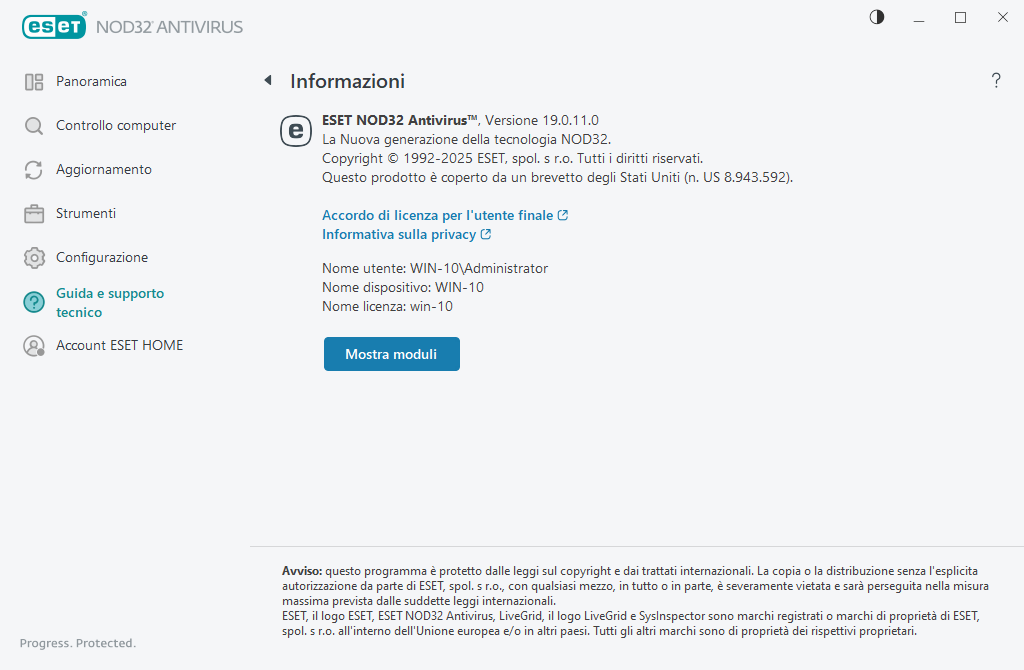Select the Configurazione gear icon
The height and width of the screenshot is (670, 1024).
click(x=33, y=257)
